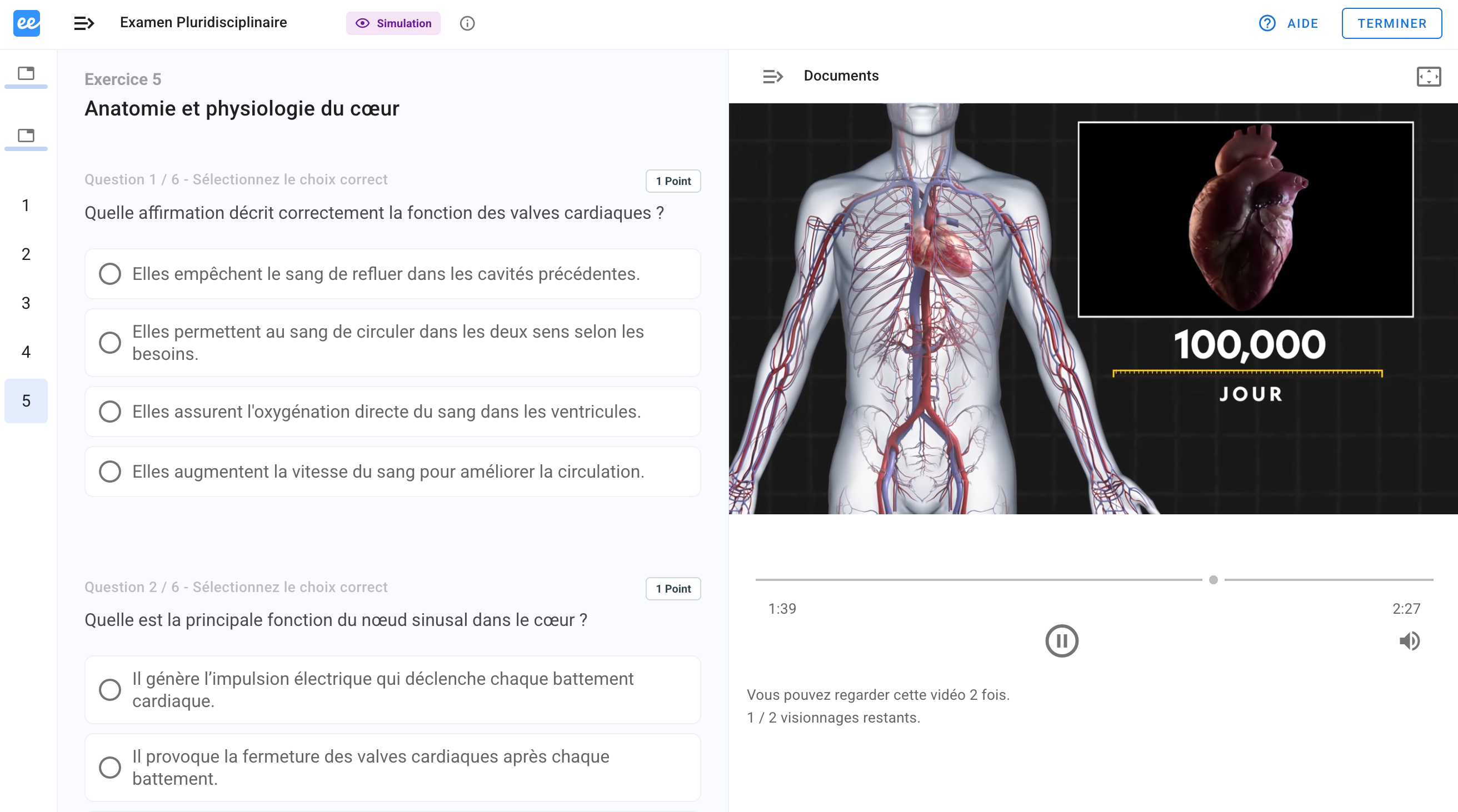Go to exercise 4 in sidebar
The width and height of the screenshot is (1458, 812).
(x=26, y=352)
